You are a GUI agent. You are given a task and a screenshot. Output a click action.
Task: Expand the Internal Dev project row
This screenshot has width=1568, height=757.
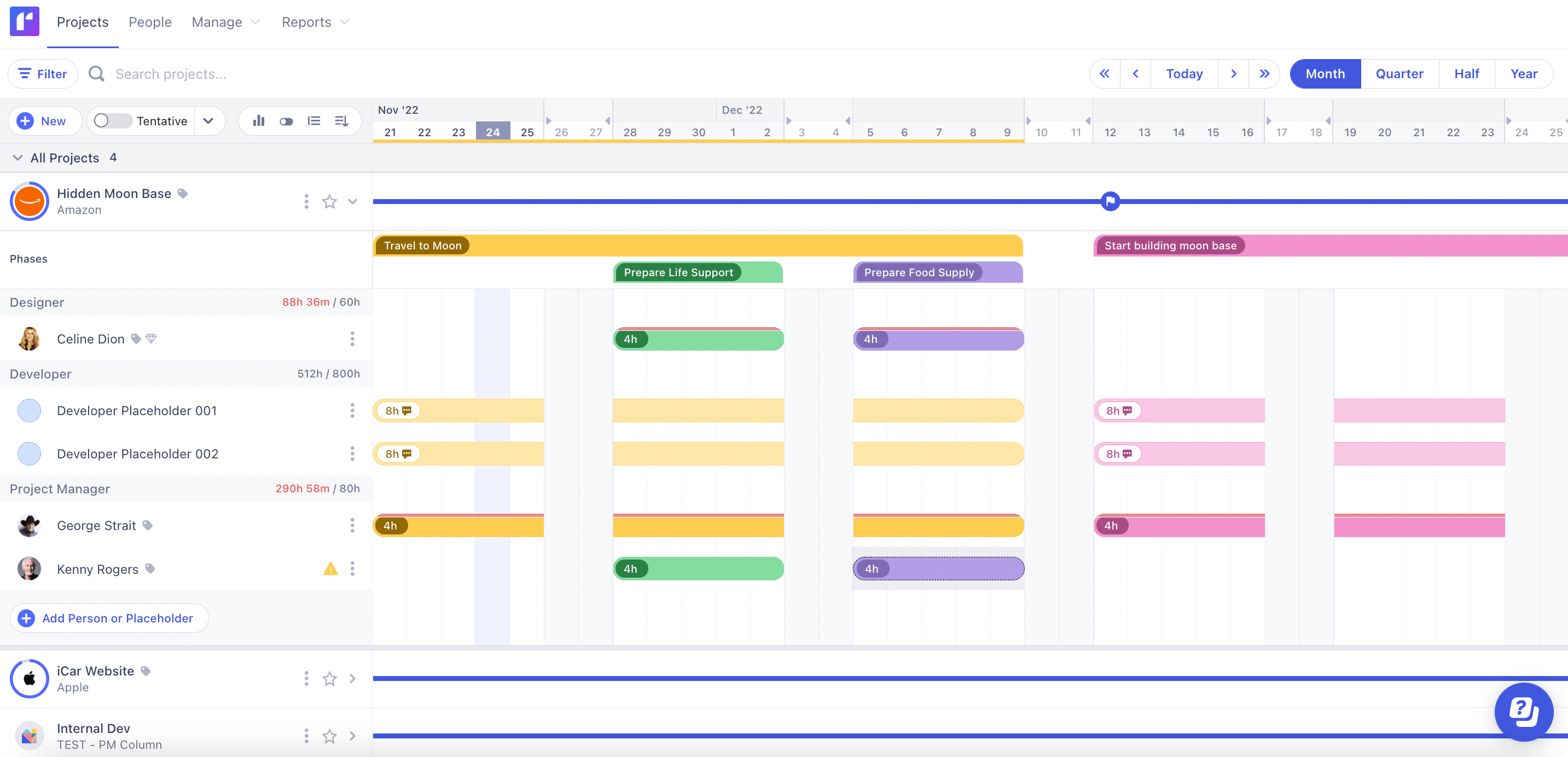coord(352,736)
